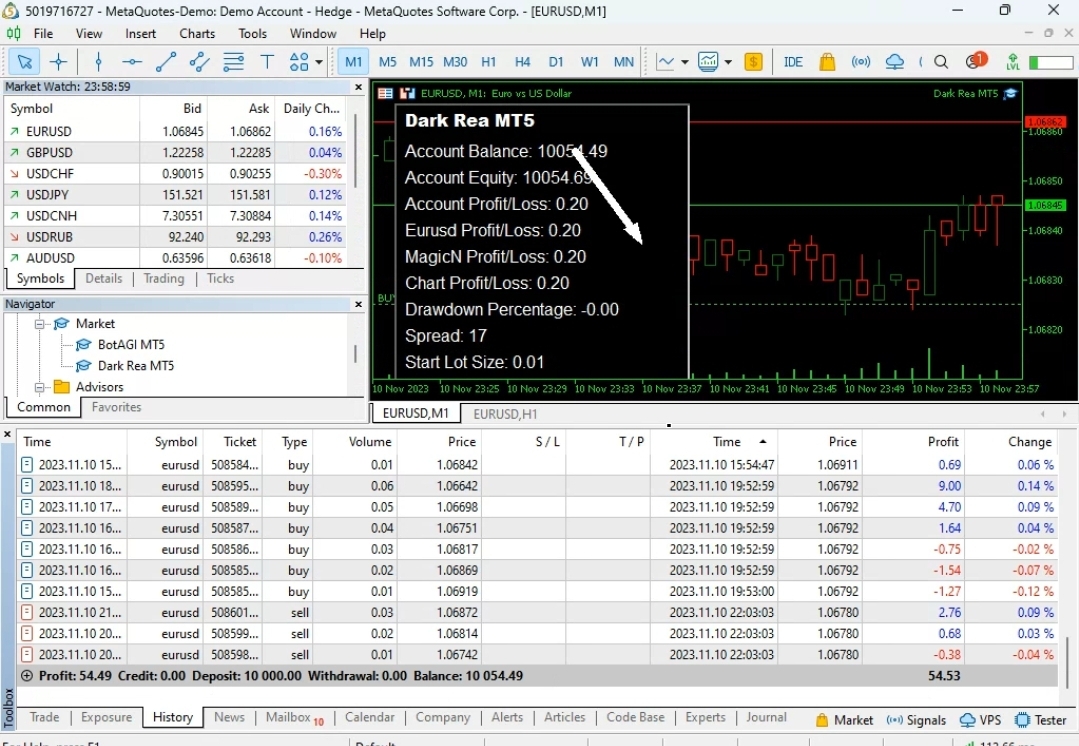The image size is (1079, 746).
Task: Open the Tools menu
Action: (x=253, y=33)
